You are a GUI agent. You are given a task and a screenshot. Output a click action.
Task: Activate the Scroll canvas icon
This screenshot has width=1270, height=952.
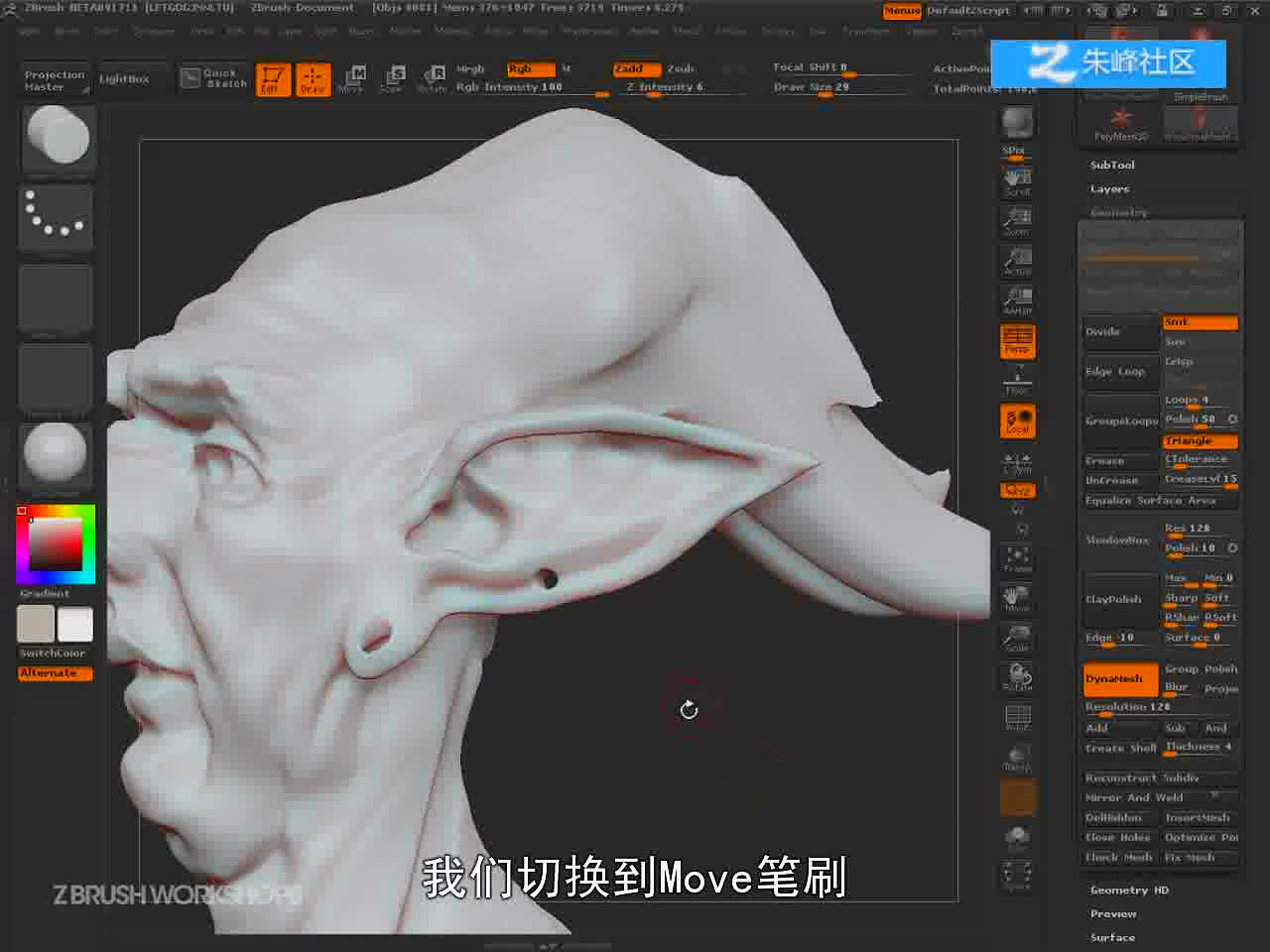(1017, 181)
